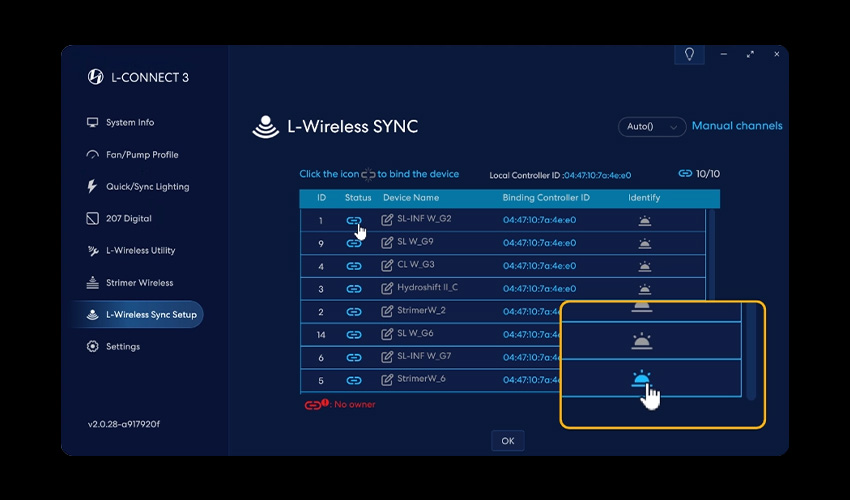Click the 10/10 bound devices counter
Image resolution: width=850 pixels, height=500 pixels.
699,174
